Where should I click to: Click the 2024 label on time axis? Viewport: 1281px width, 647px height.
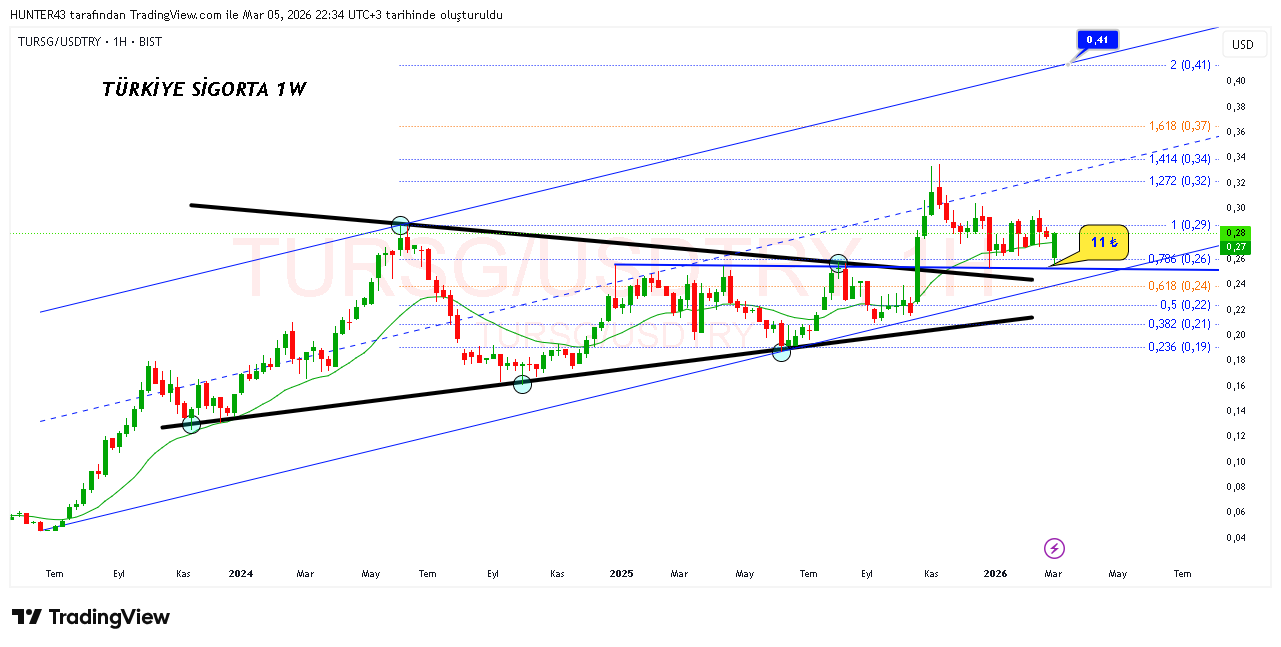click(240, 574)
